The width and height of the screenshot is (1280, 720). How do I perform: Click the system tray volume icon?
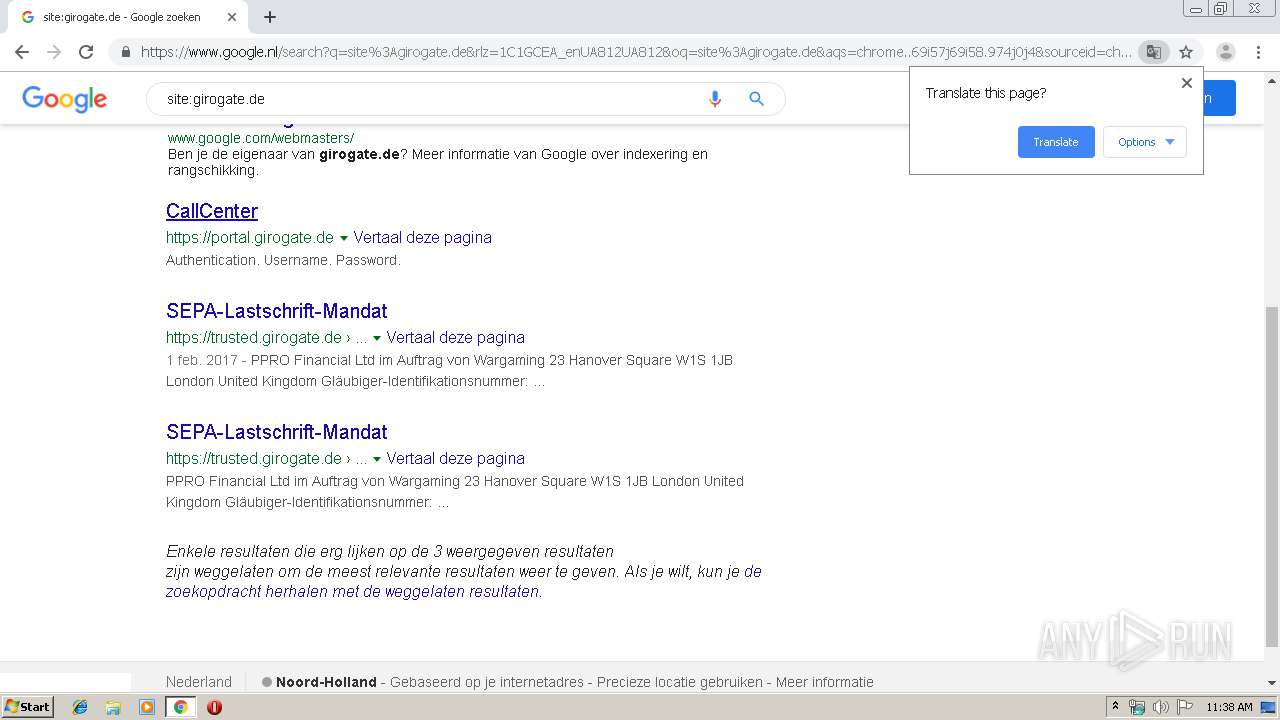1161,707
